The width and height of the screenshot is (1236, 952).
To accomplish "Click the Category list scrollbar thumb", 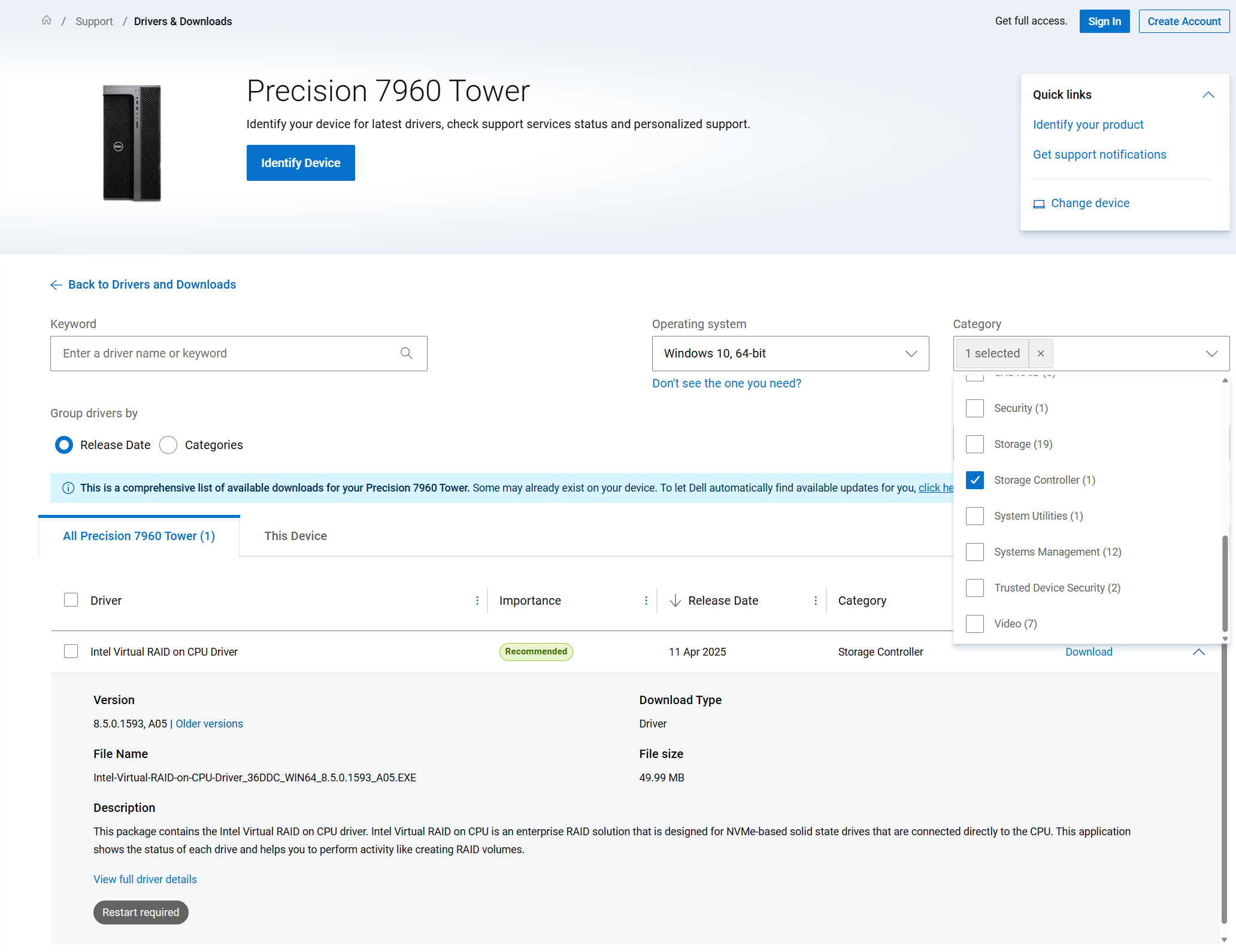I will pos(1225,584).
